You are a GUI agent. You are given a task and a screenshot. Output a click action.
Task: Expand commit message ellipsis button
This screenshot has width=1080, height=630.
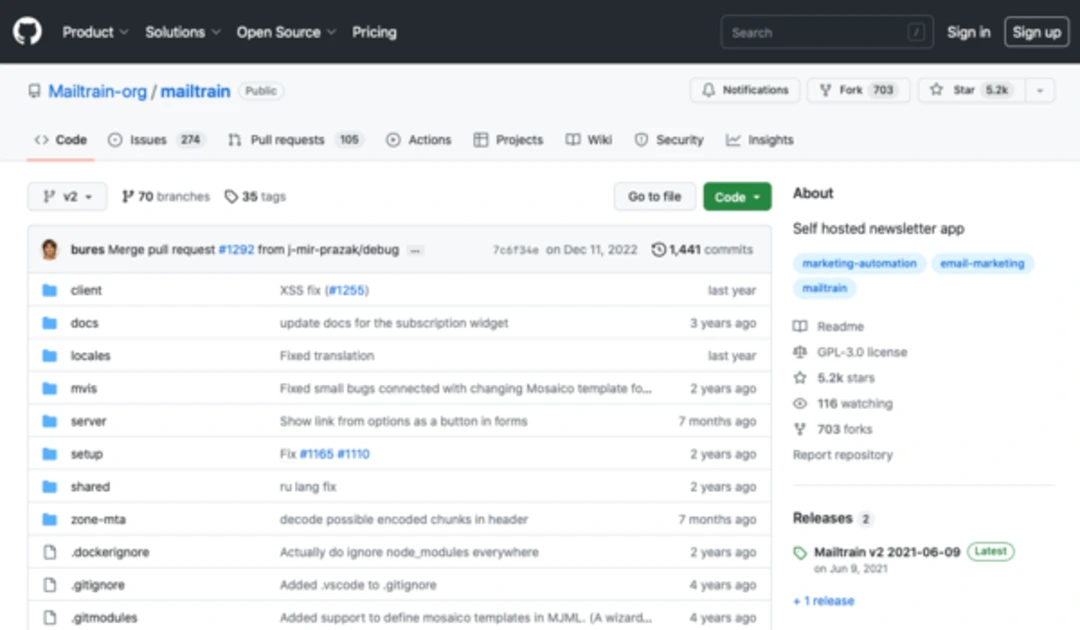[x=415, y=250]
